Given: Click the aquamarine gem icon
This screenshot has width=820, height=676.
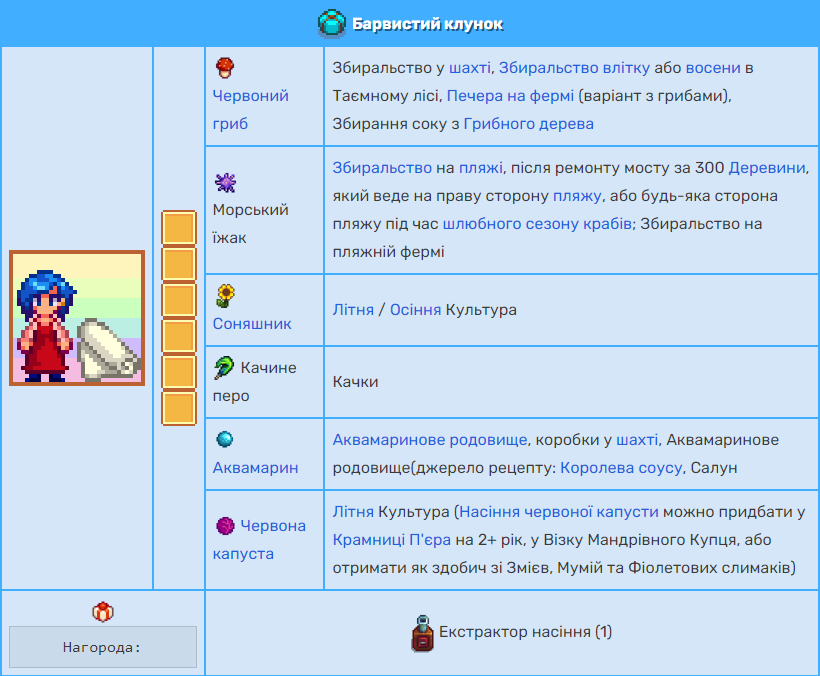Looking at the screenshot, I should tap(225, 439).
